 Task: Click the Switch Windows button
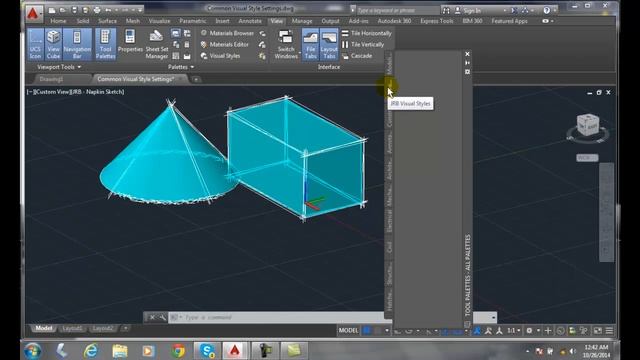coord(286,44)
